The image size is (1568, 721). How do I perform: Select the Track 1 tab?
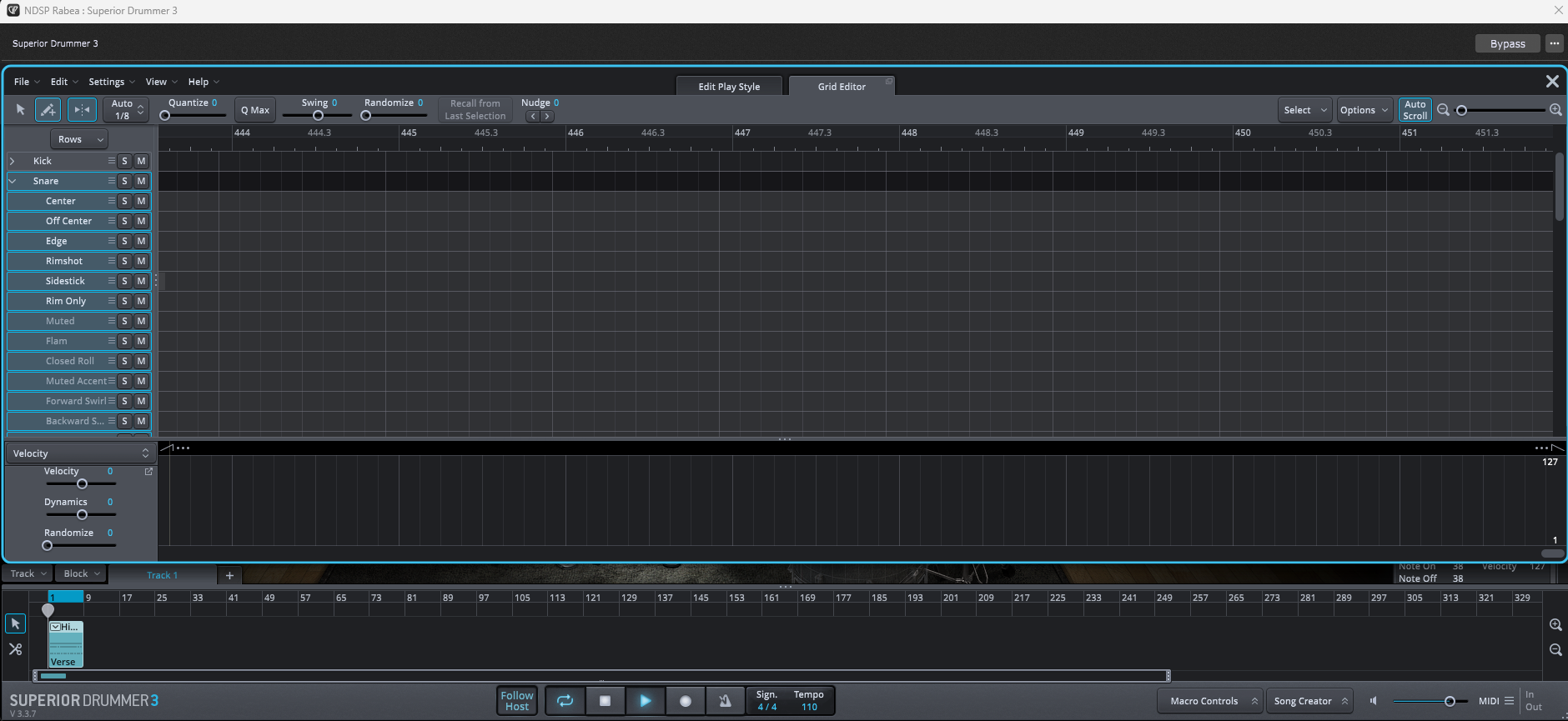coord(162,575)
